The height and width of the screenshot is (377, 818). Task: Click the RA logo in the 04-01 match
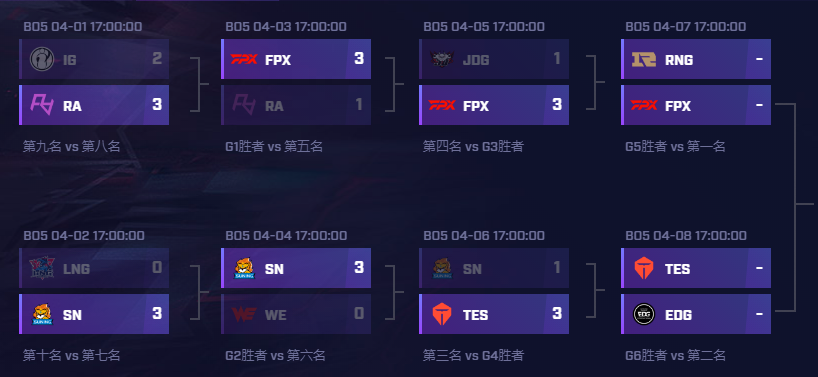coord(42,104)
